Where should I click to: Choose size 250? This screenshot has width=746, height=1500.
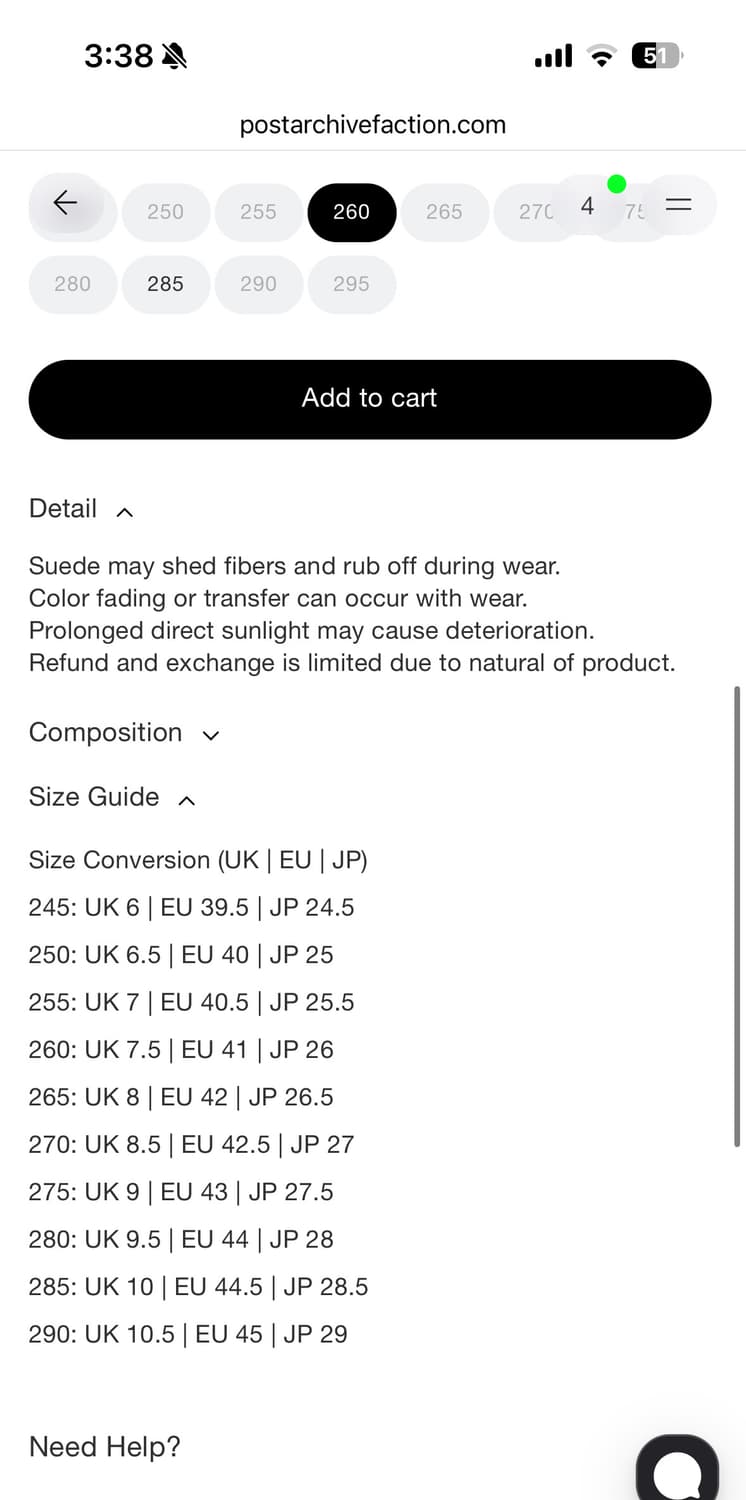tap(165, 212)
